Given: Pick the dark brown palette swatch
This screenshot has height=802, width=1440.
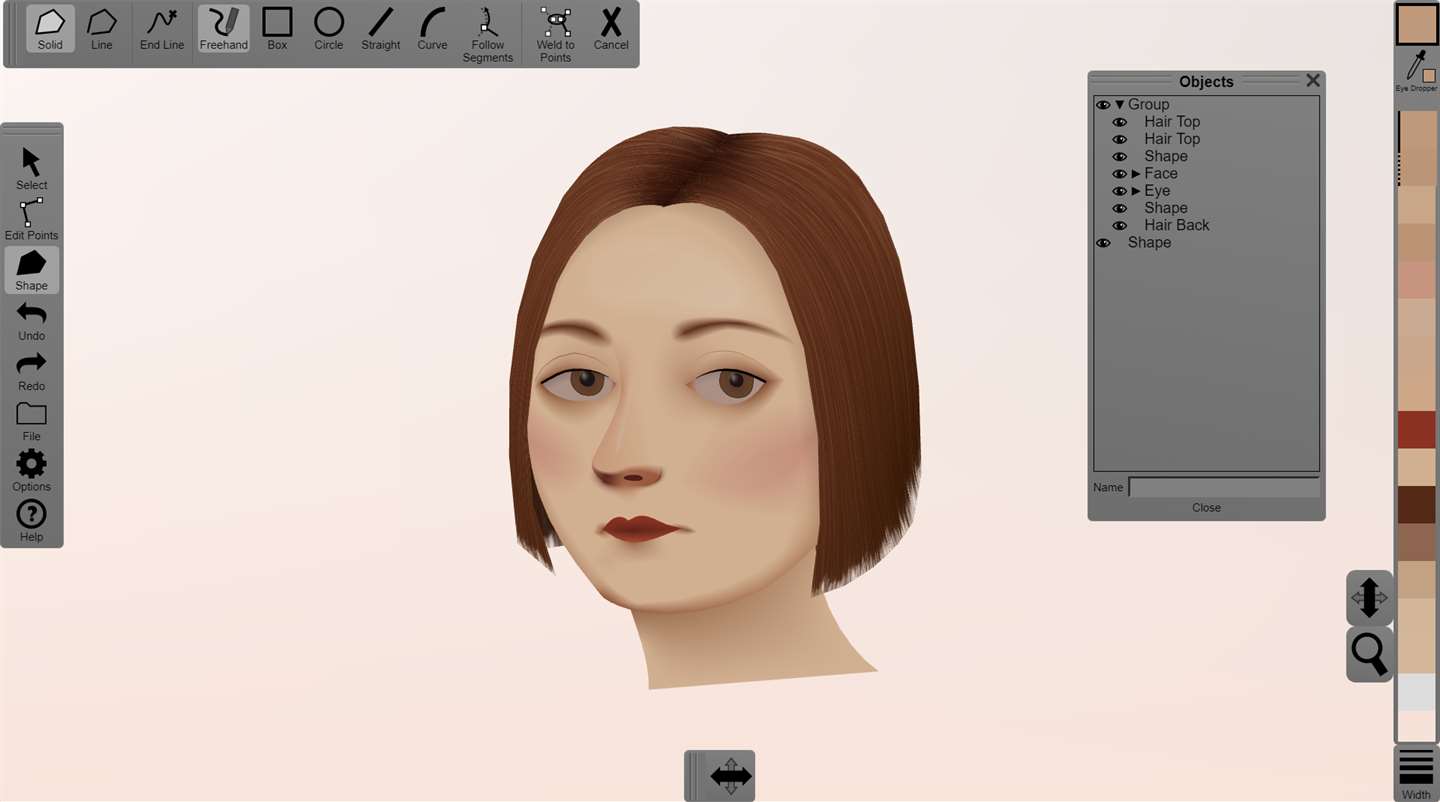Looking at the screenshot, I should pos(1416,505).
